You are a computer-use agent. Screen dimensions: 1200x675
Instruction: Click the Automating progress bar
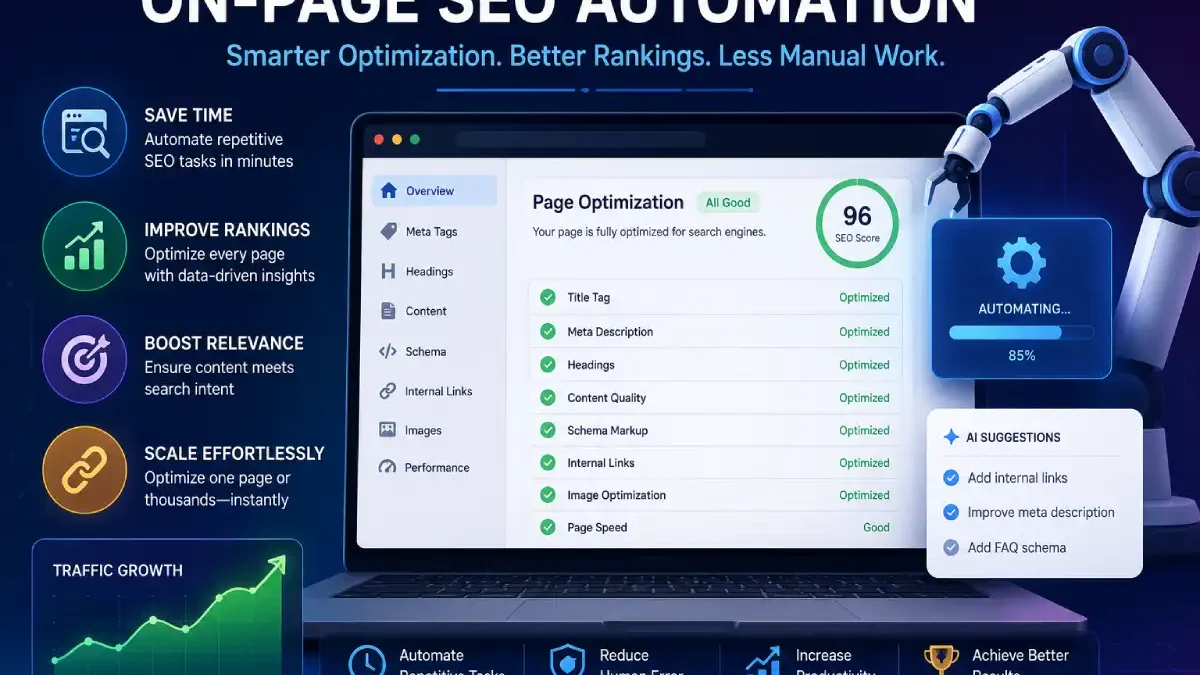[x=1021, y=332]
